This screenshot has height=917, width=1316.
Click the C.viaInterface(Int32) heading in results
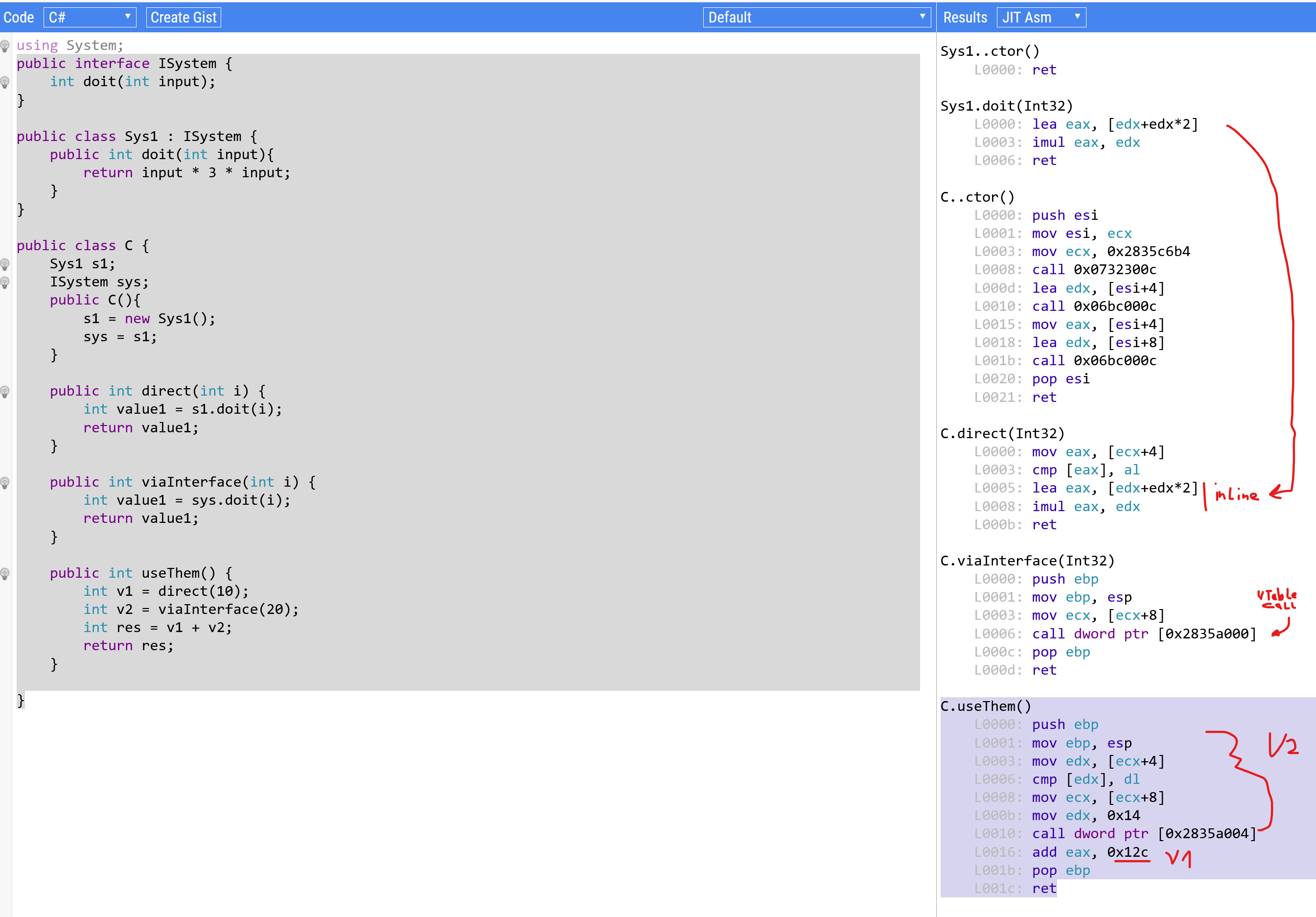[1027, 560]
